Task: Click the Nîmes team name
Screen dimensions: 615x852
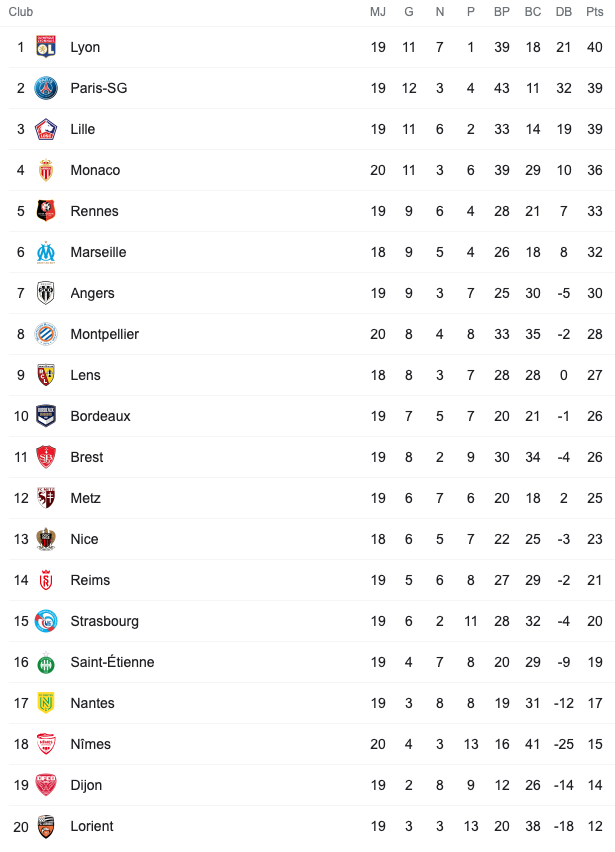Action: click(x=91, y=744)
